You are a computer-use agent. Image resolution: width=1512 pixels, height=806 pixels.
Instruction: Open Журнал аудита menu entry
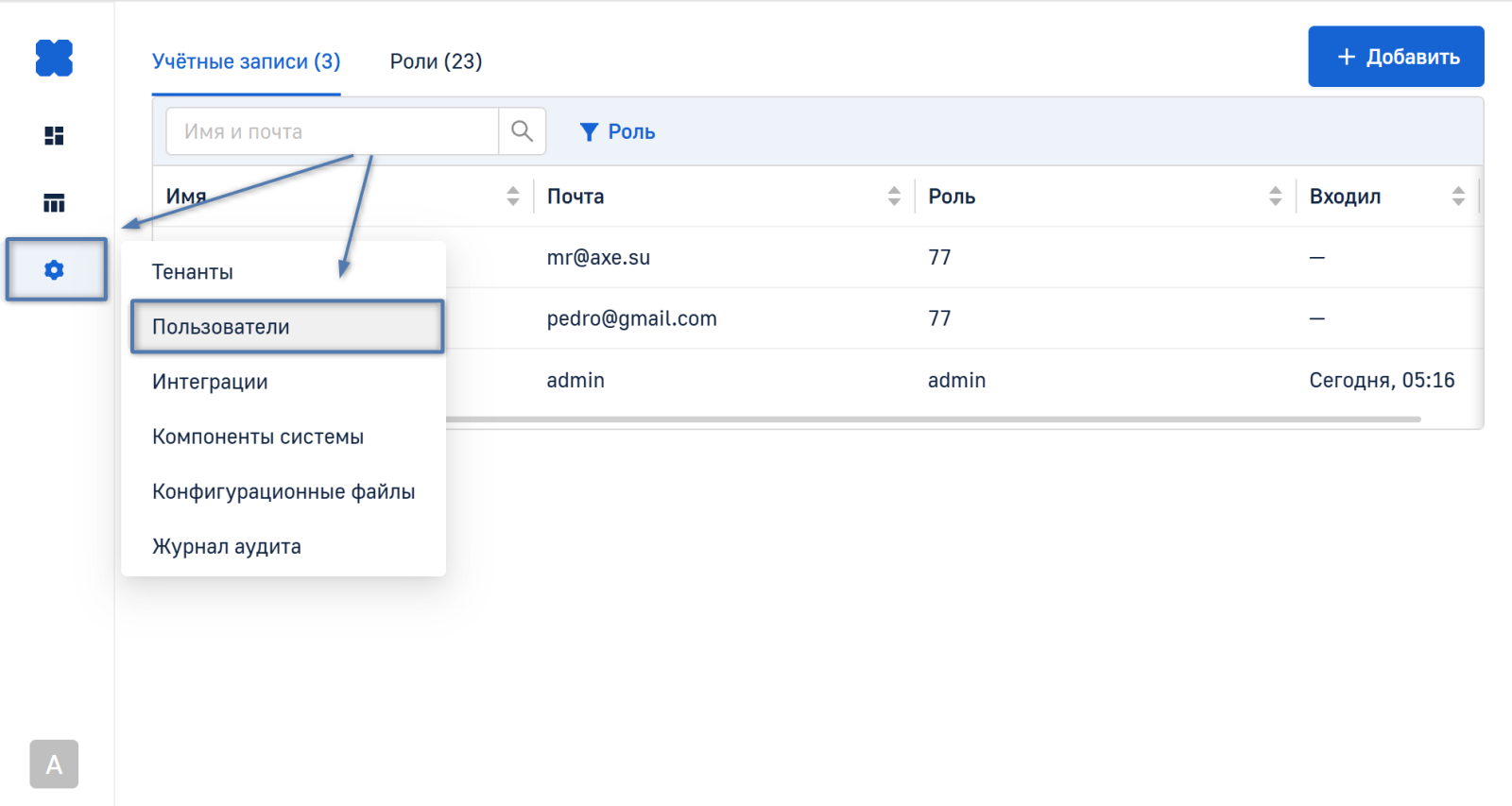[227, 546]
